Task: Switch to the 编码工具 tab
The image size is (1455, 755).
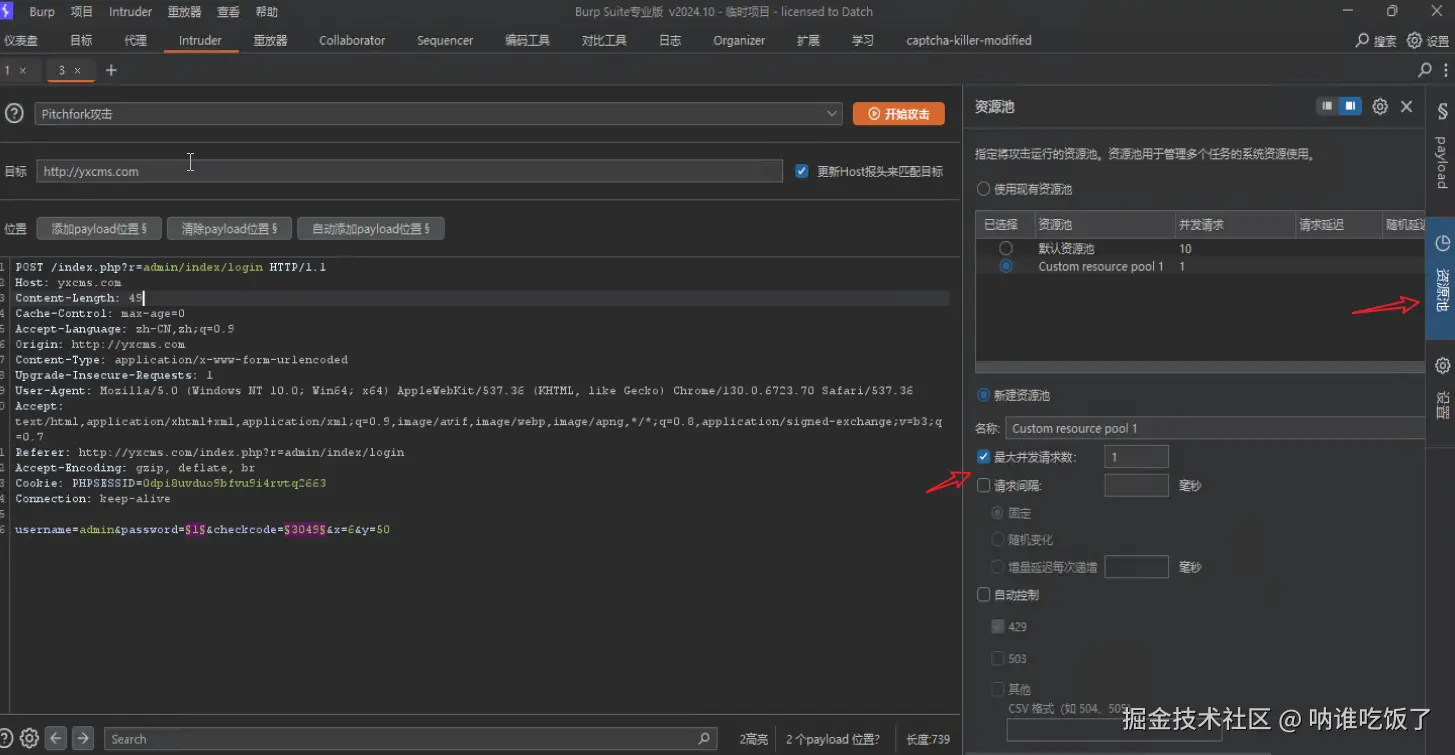Action: [x=527, y=41]
